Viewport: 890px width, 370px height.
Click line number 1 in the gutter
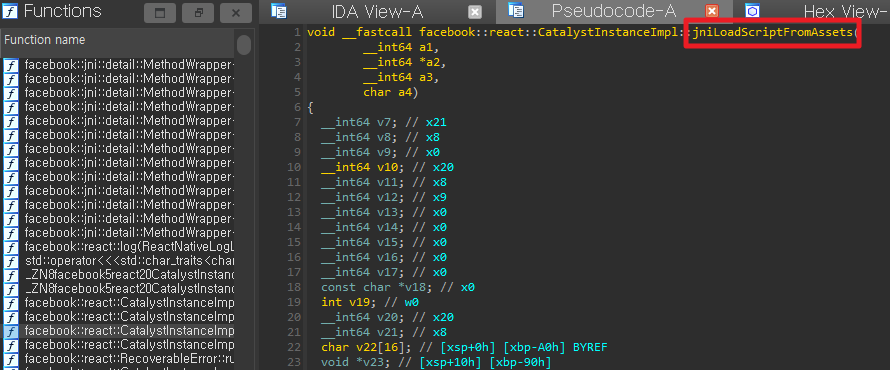point(297,32)
